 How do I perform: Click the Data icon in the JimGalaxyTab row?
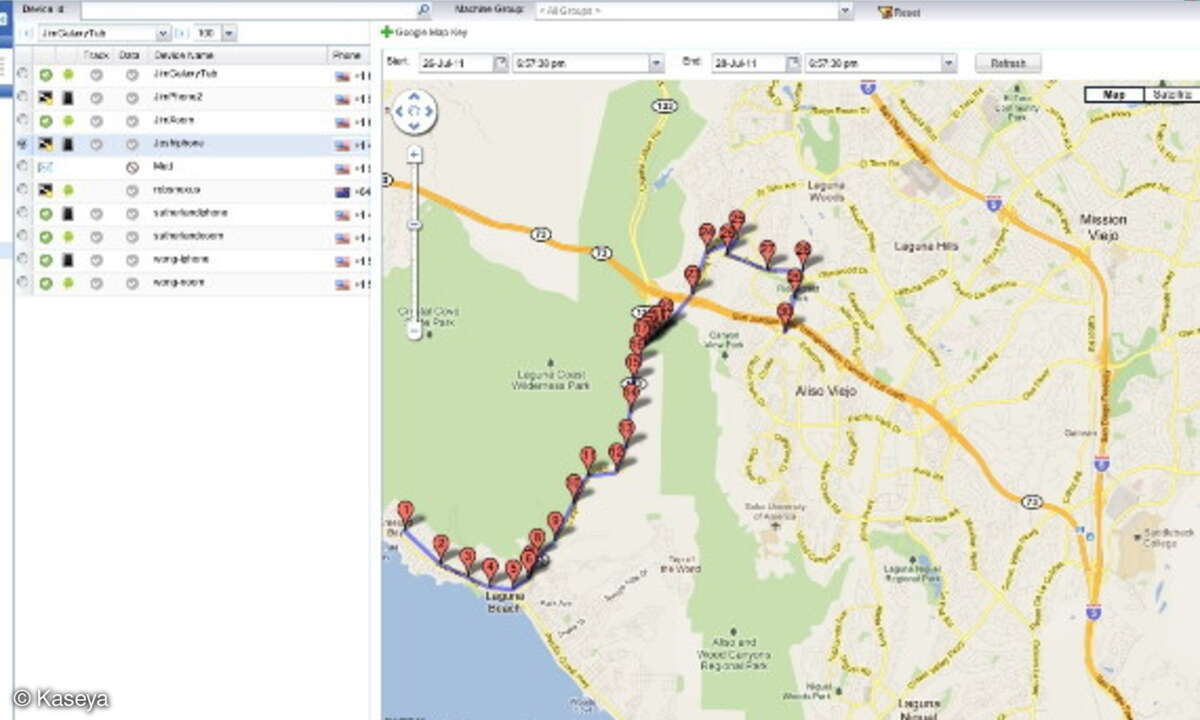coord(131,74)
